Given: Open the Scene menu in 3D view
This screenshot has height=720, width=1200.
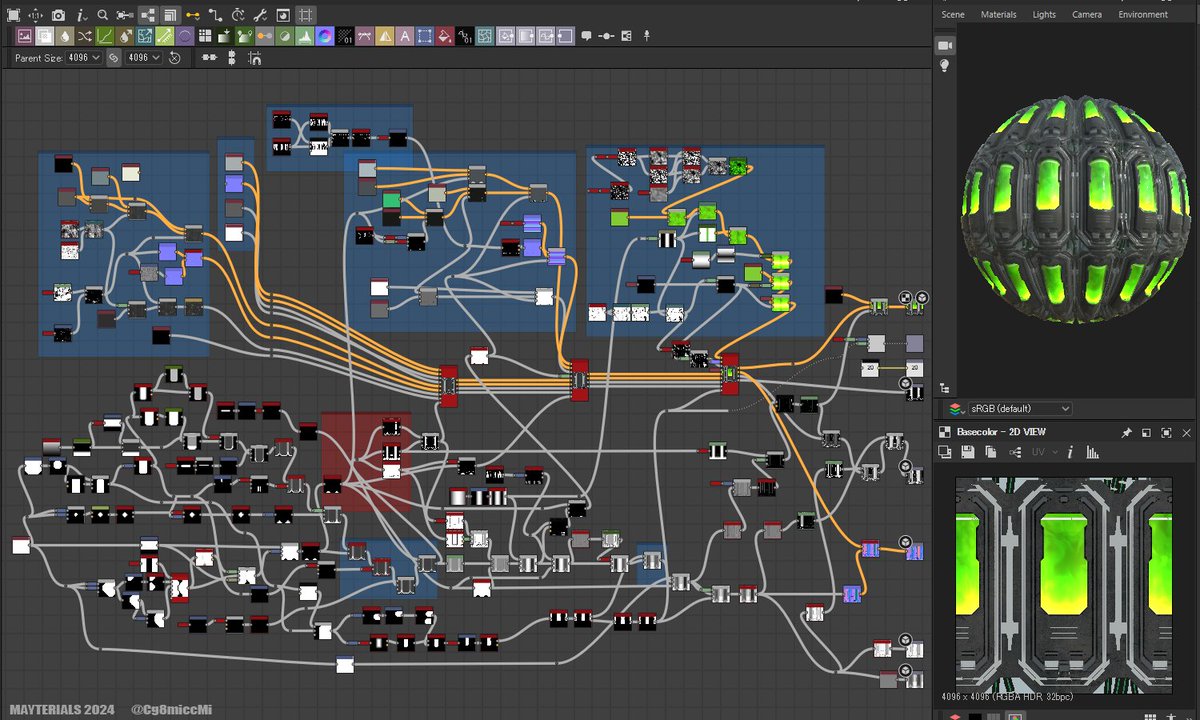Looking at the screenshot, I should click(953, 14).
